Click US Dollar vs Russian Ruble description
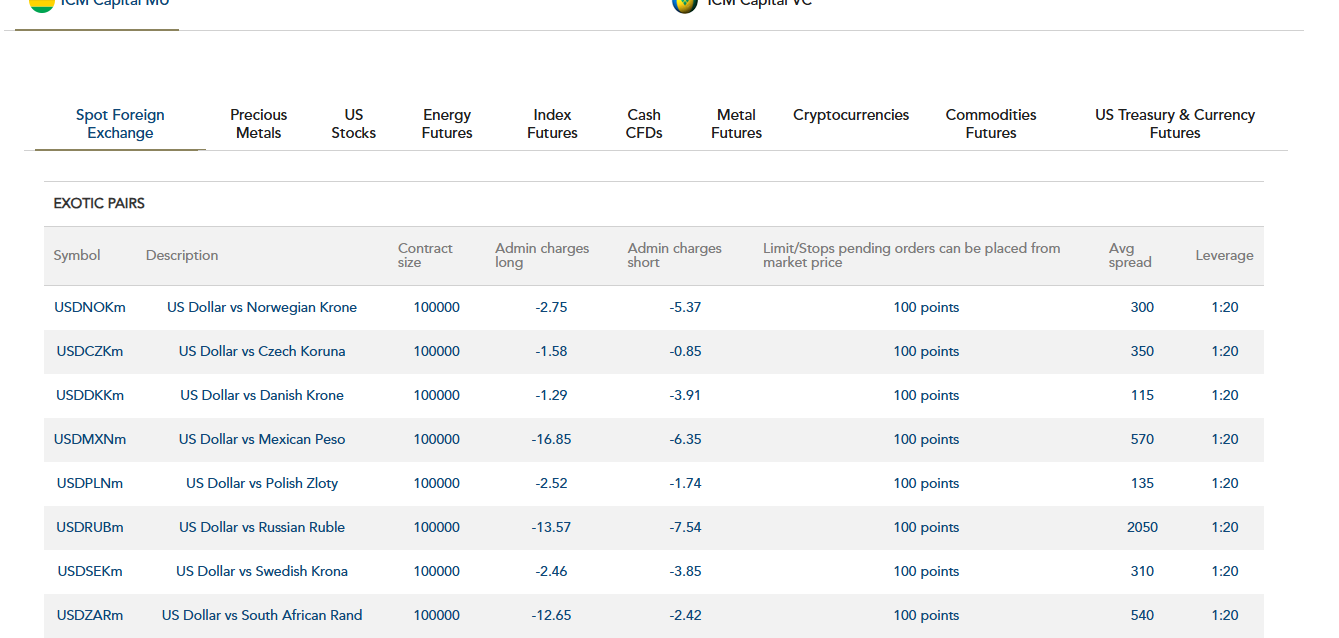Image resolution: width=1339 pixels, height=638 pixels. 262,527
